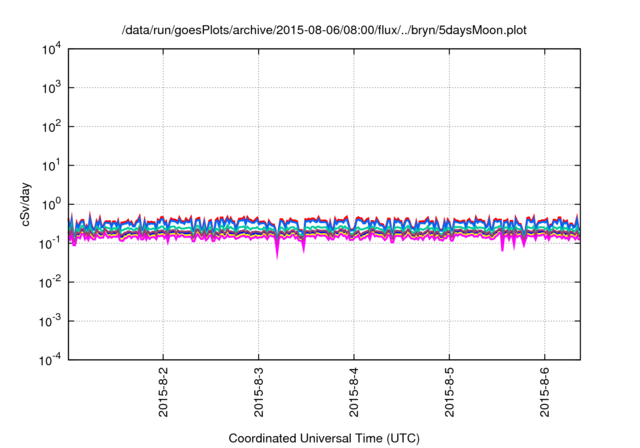Screen dimensions: 640x448
Task: Click the 10^-2 y-axis tick label
Action: tap(50, 282)
